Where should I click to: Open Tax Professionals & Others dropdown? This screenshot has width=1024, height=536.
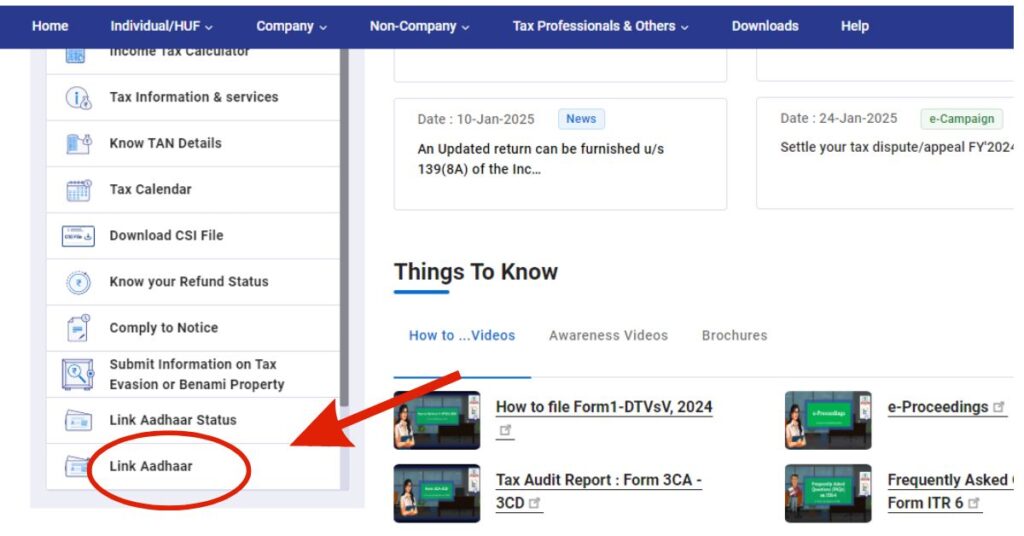(x=600, y=26)
